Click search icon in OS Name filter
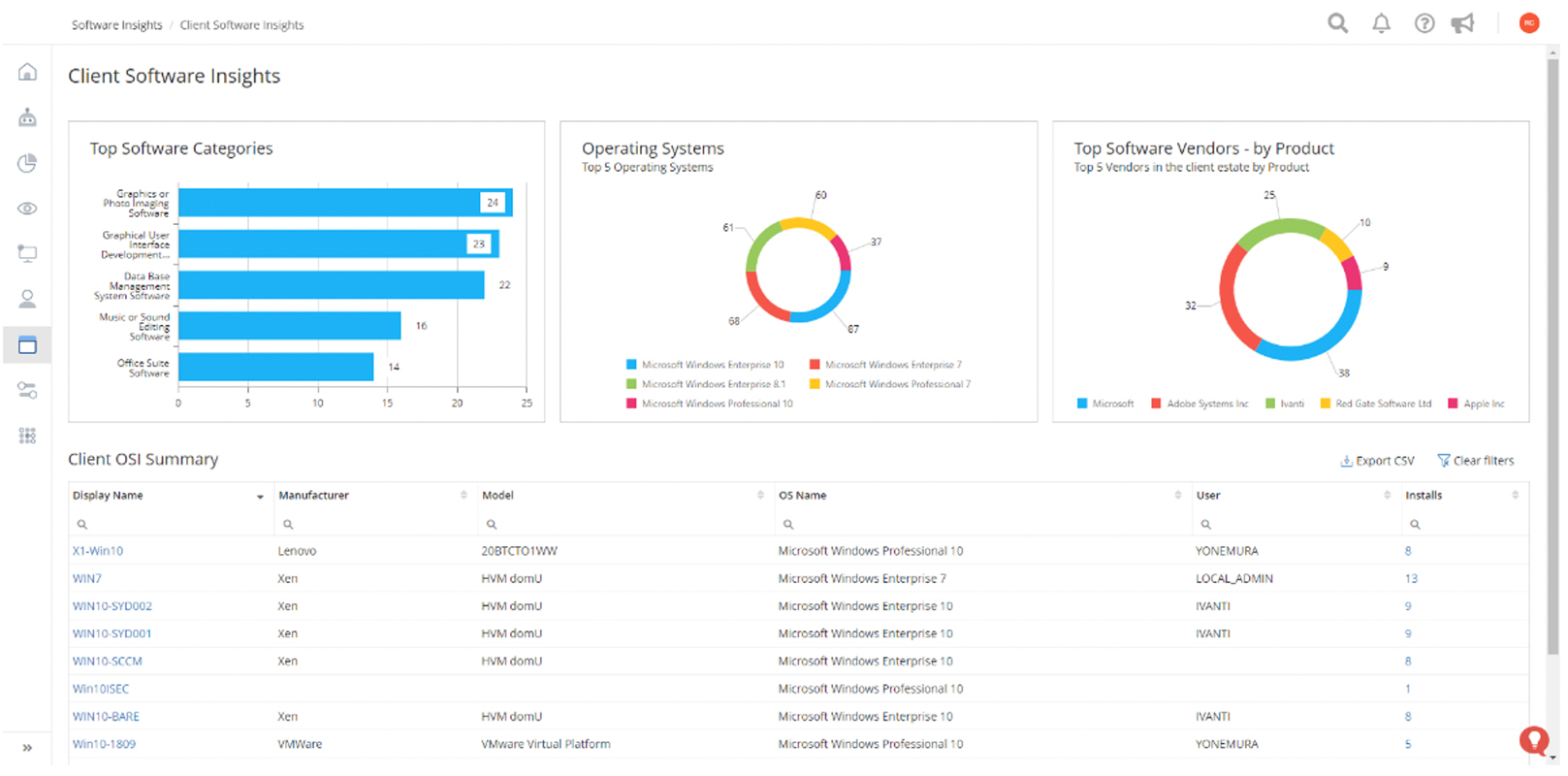 pos(788,524)
